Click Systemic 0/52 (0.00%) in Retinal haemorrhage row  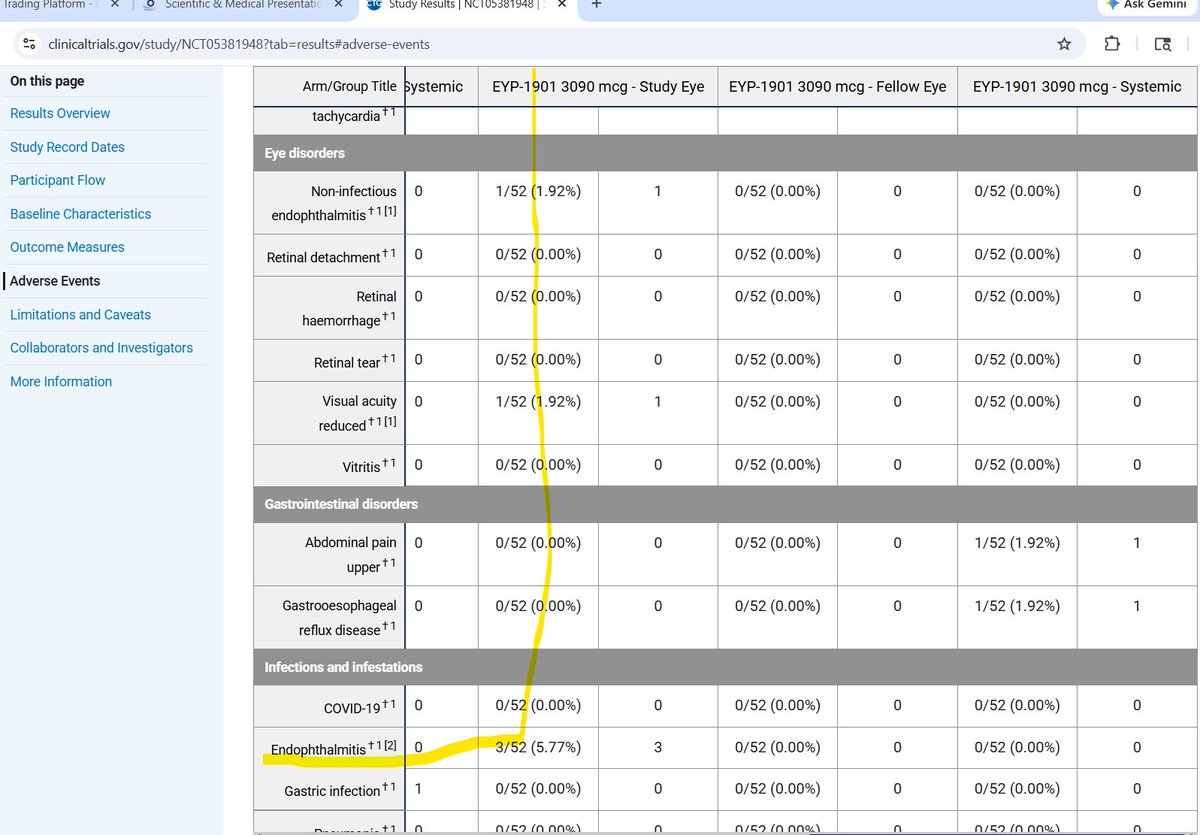[x=1017, y=296]
